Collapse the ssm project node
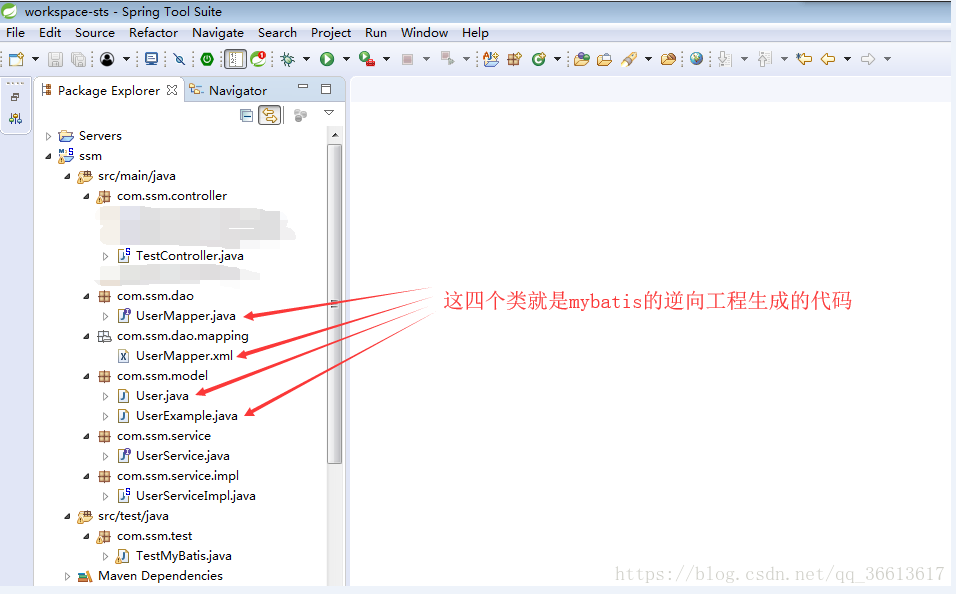The width and height of the screenshot is (956, 594). [48, 156]
